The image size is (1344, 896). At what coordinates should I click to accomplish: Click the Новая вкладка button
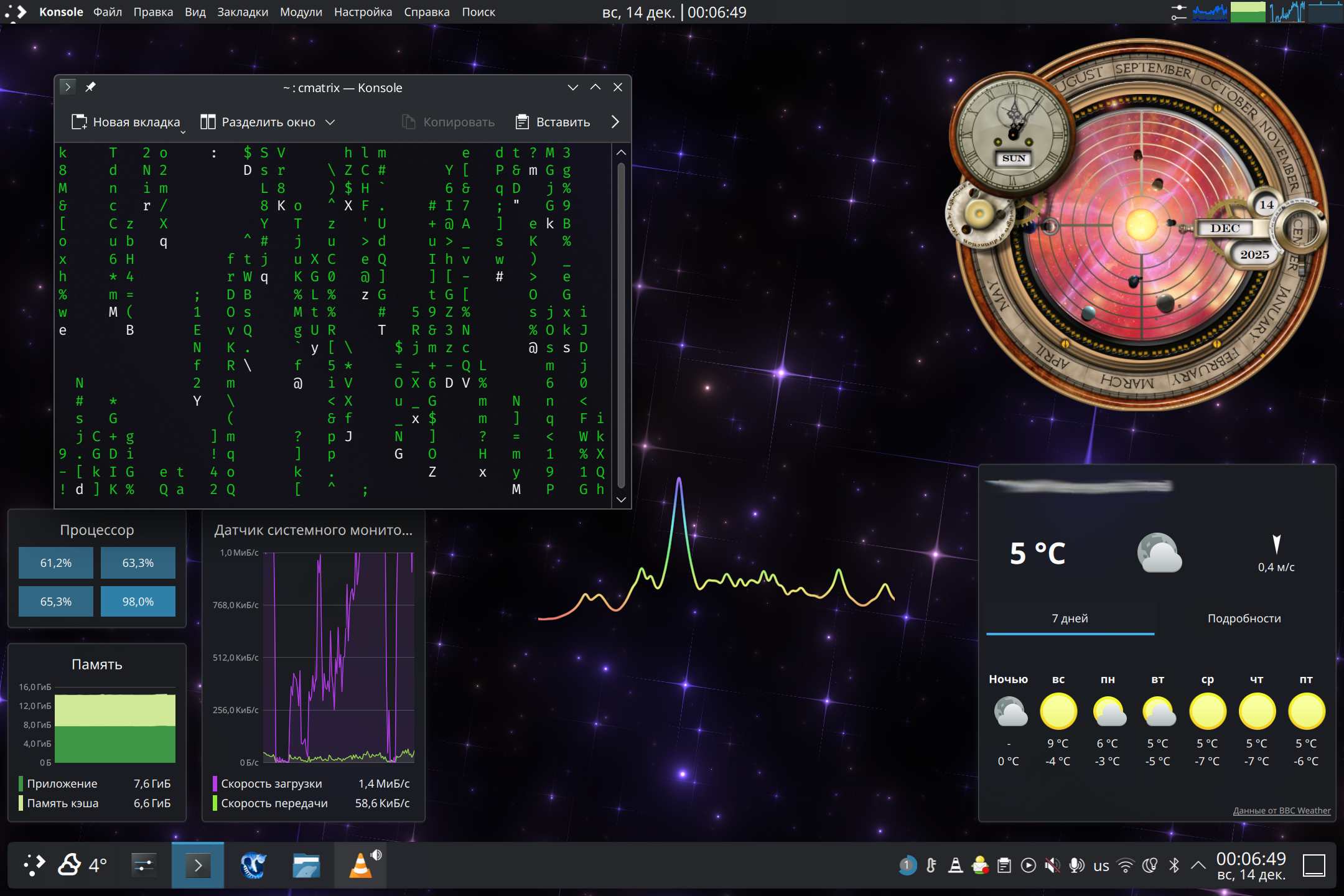click(x=126, y=122)
